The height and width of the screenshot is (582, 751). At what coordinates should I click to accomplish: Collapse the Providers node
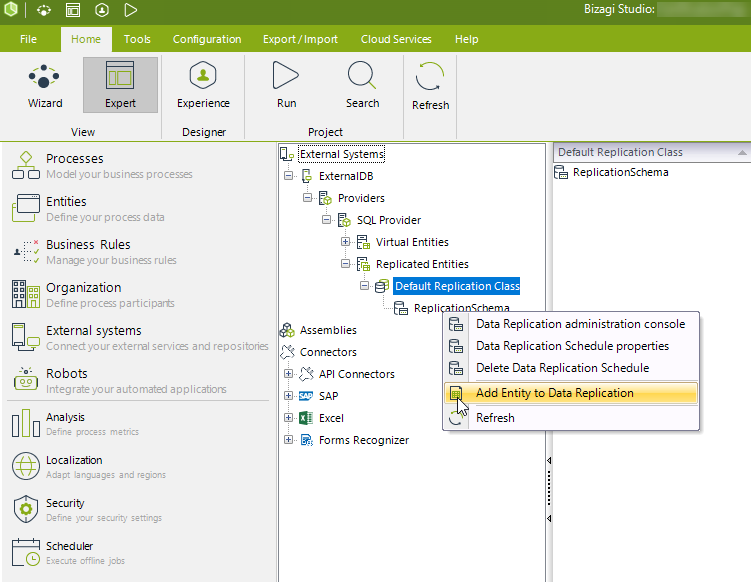pos(307,198)
